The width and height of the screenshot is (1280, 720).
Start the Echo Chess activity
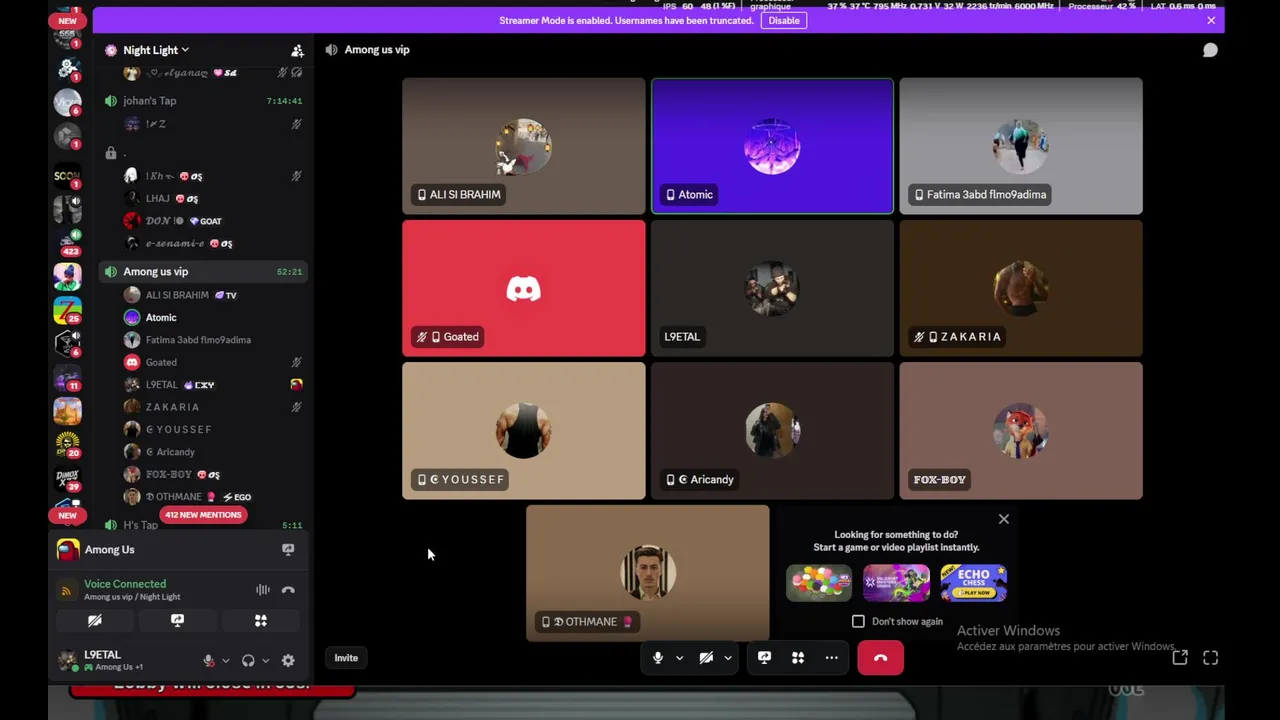tap(974, 583)
